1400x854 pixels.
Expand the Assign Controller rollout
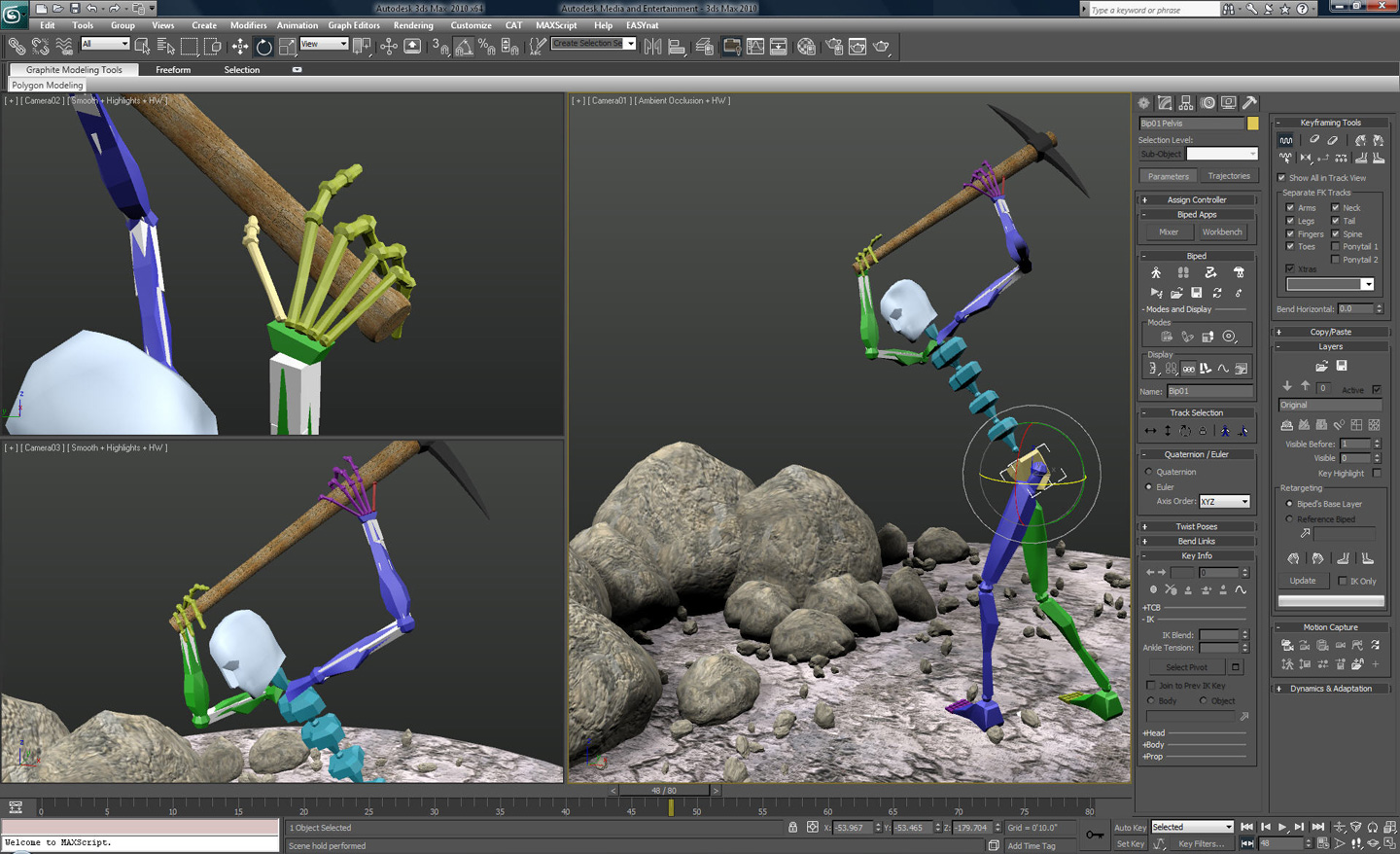1196,200
